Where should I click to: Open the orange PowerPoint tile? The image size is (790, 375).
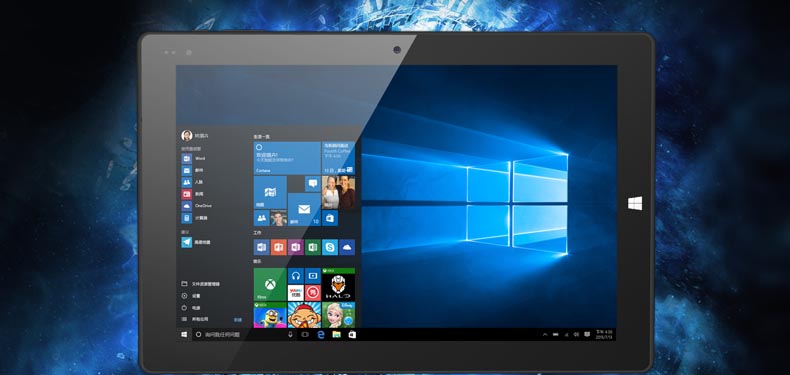click(x=279, y=247)
